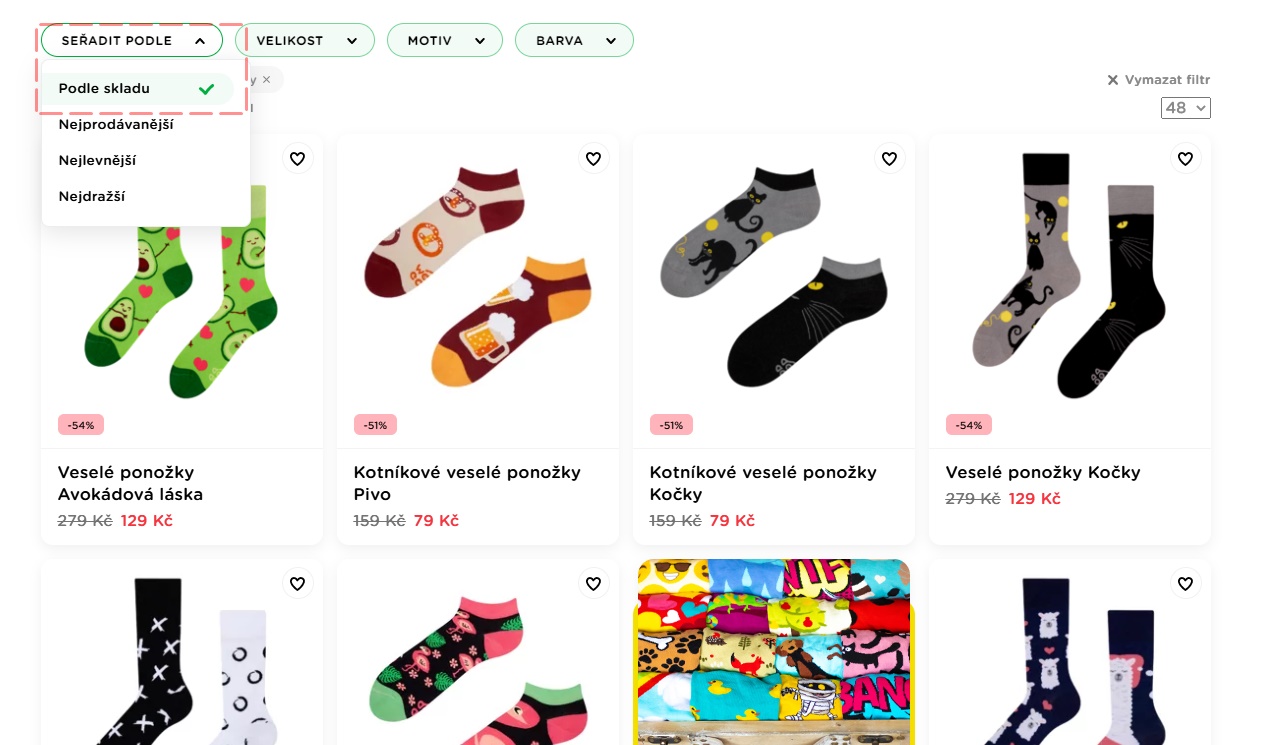Open the Motiv filter dropdown
The image size is (1277, 745).
(x=446, y=41)
